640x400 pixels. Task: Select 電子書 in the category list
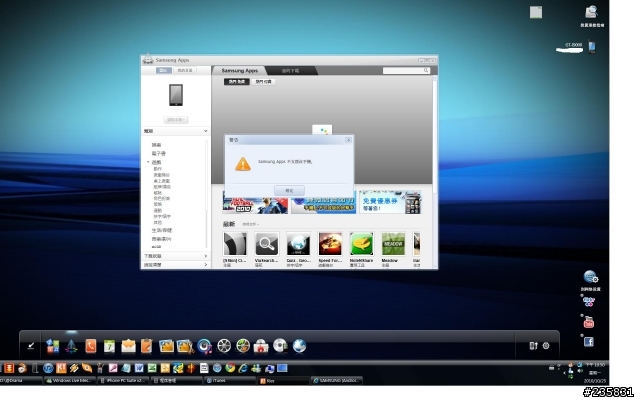[159, 153]
